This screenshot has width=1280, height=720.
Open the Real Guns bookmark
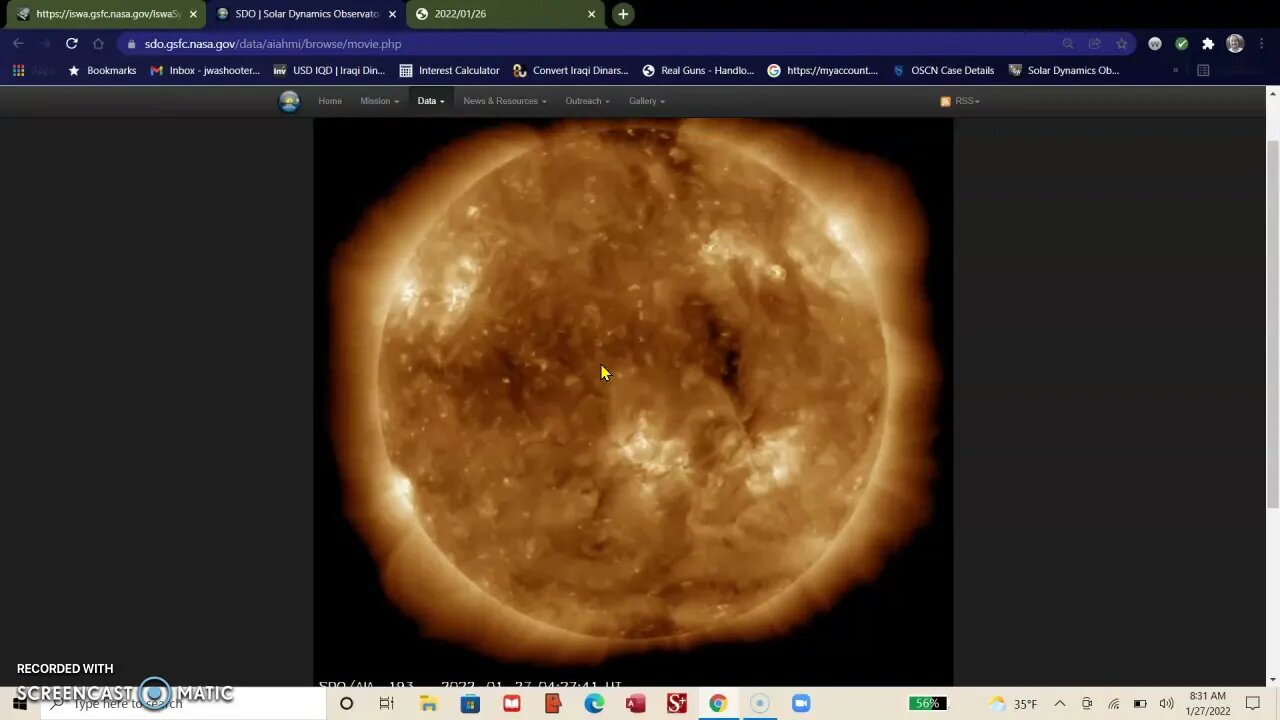coord(698,71)
